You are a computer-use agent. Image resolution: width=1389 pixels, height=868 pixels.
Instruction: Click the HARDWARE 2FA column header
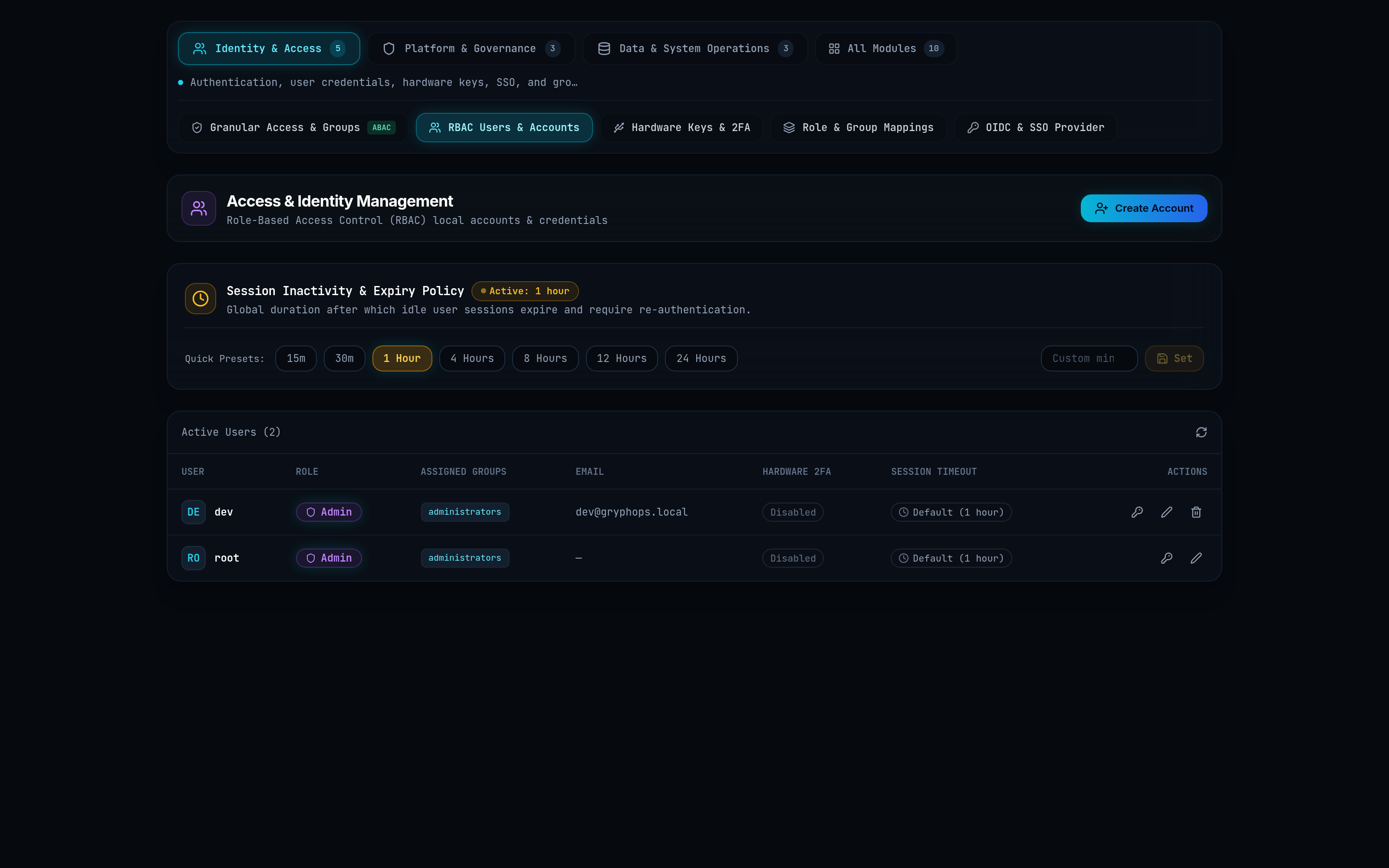point(797,471)
